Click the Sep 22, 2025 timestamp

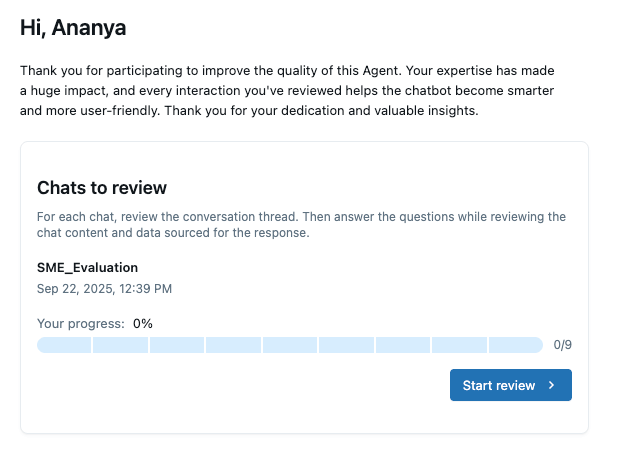point(104,289)
